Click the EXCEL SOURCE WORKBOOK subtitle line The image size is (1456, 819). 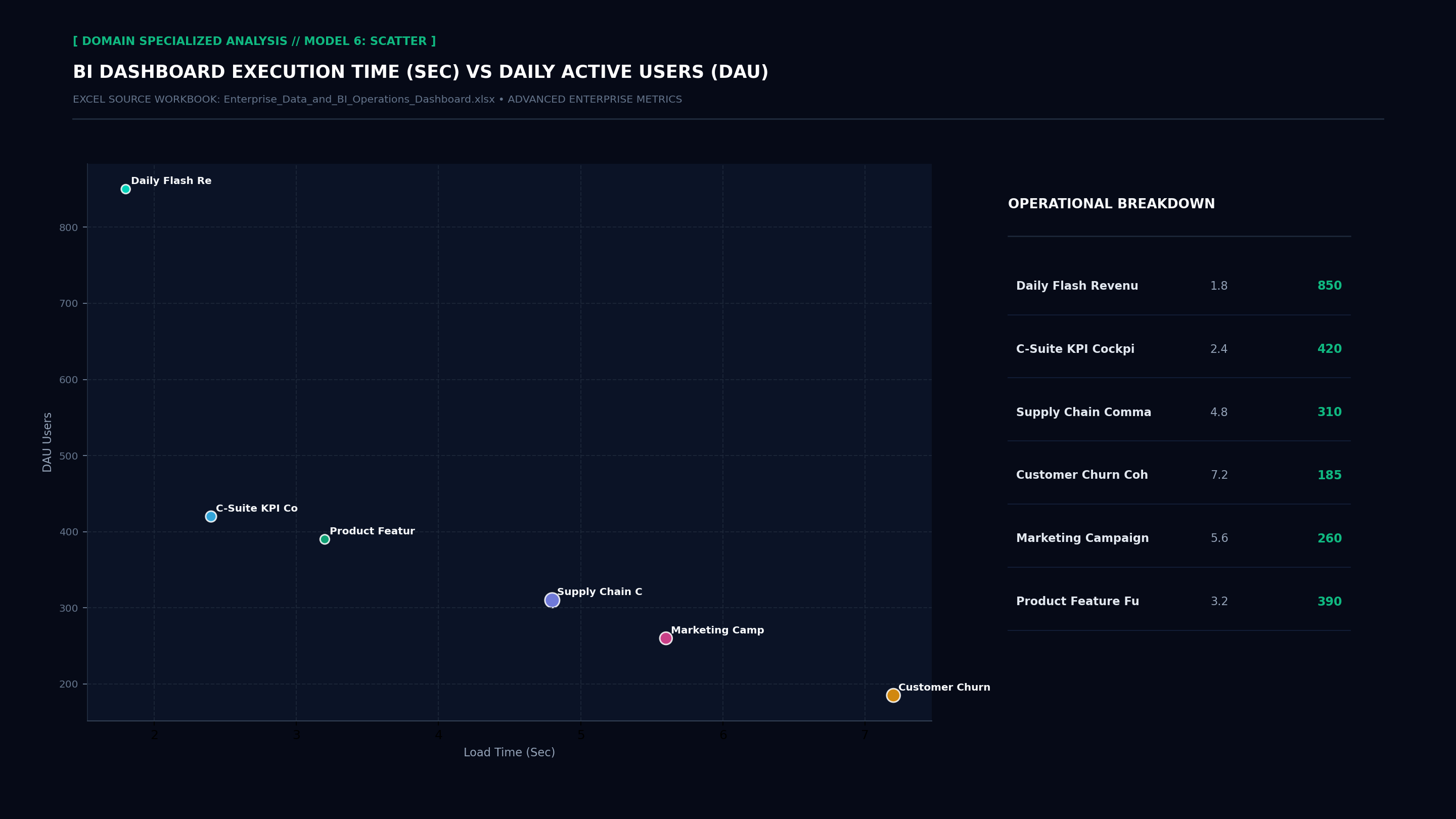(x=378, y=100)
